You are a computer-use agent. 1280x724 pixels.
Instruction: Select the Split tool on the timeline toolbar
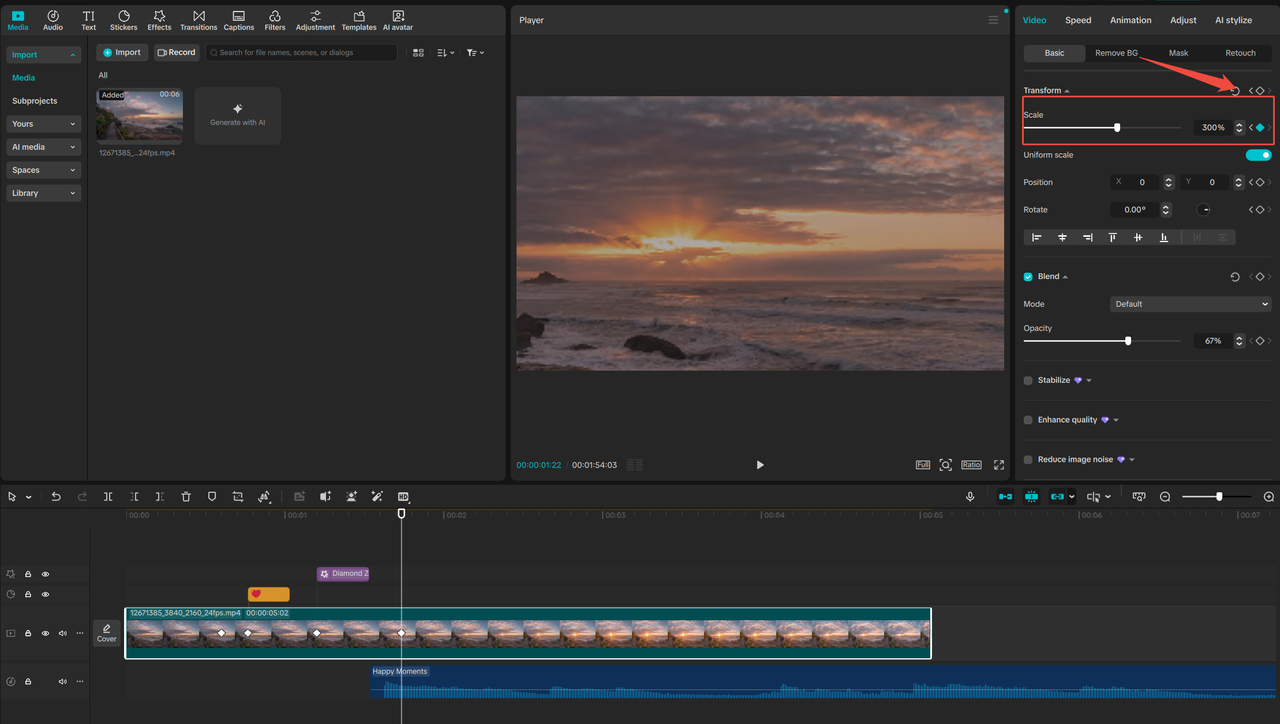point(108,496)
